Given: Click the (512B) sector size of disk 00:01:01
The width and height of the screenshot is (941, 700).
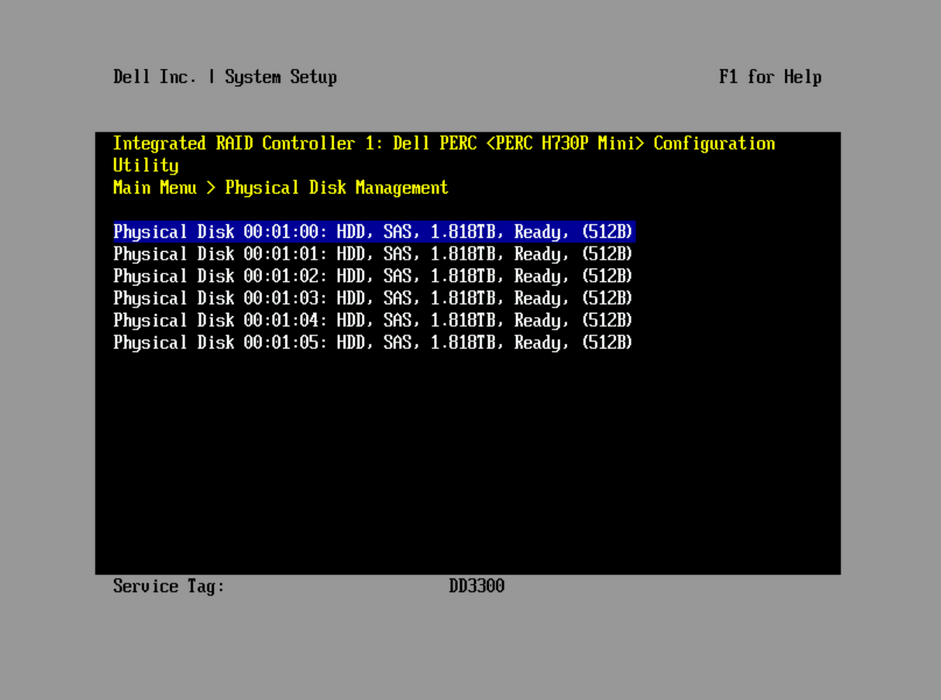Looking at the screenshot, I should tap(606, 254).
